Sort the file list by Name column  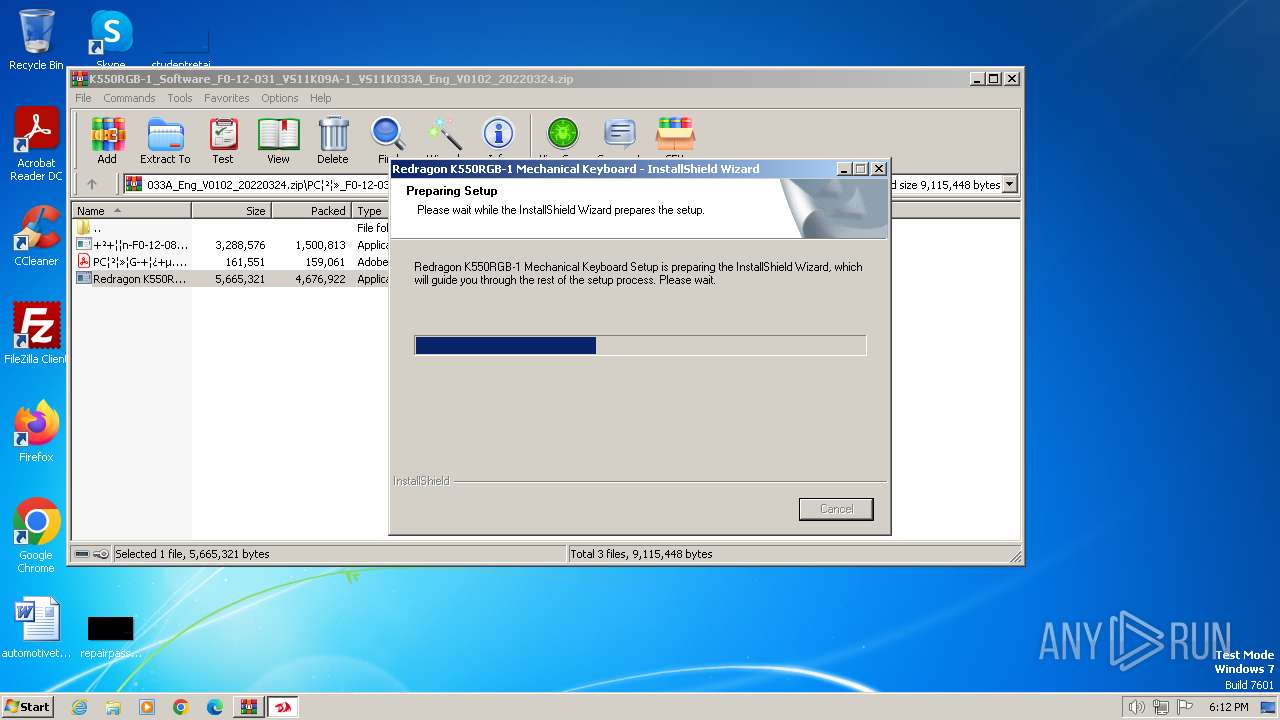(x=131, y=211)
